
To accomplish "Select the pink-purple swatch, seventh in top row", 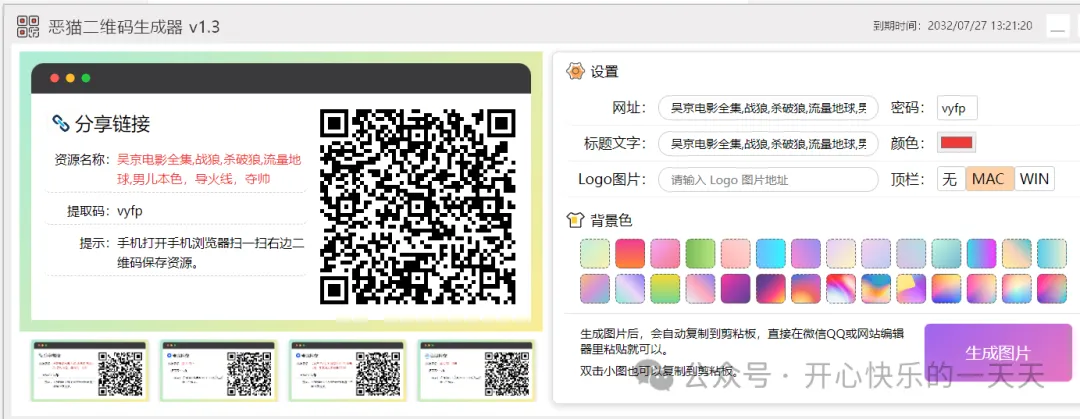I will pyautogui.click(x=806, y=253).
